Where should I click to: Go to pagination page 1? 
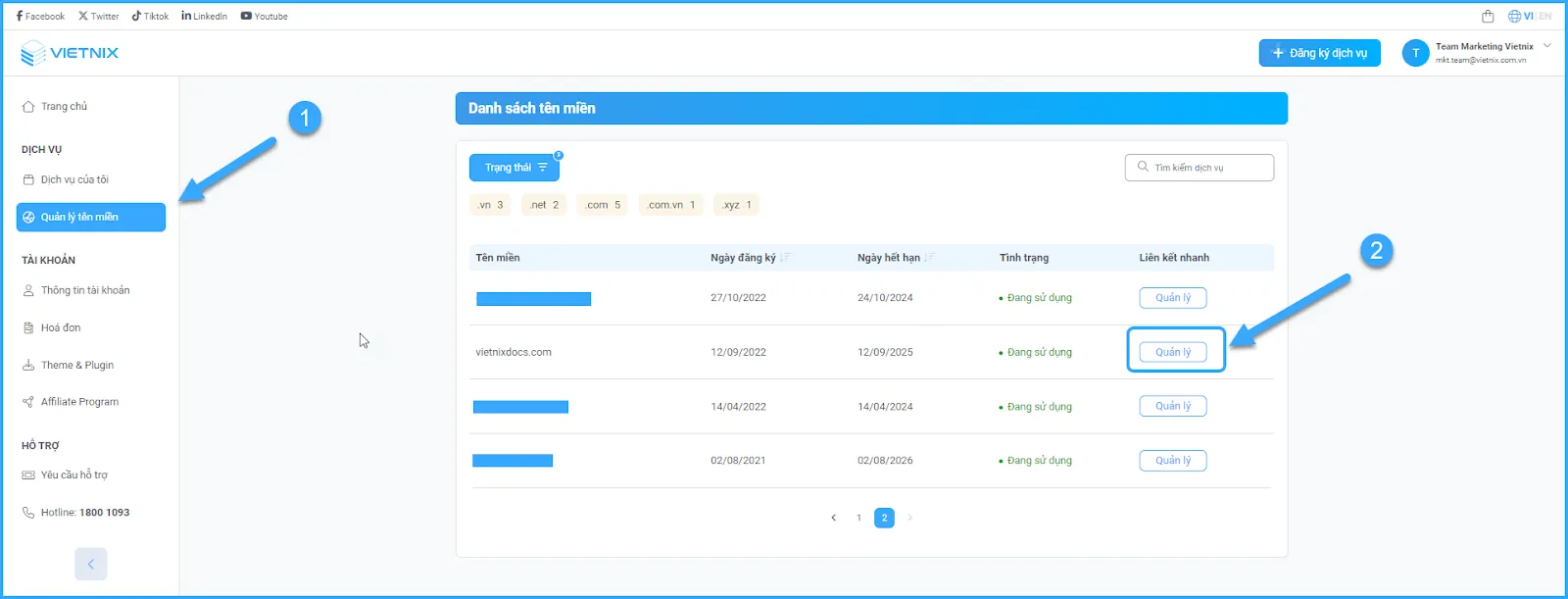pos(859,518)
